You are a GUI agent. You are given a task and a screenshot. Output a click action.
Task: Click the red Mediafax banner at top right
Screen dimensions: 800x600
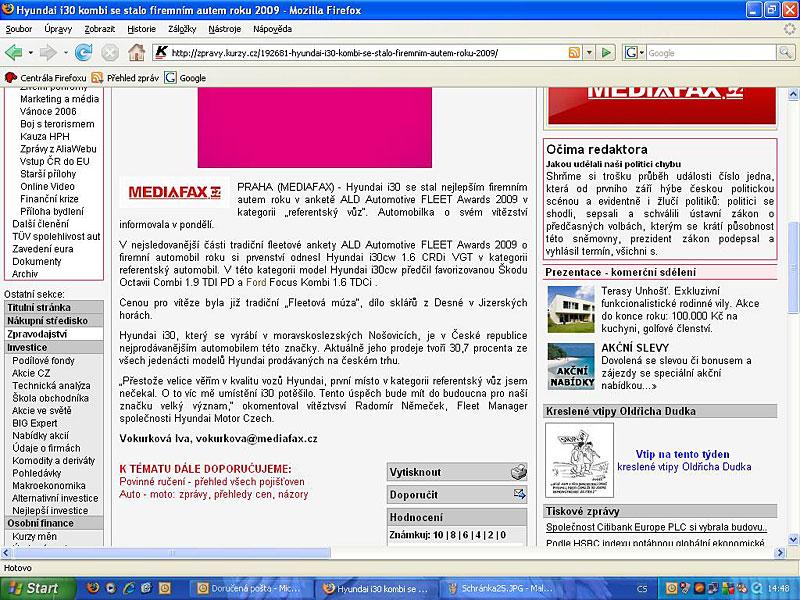662,106
